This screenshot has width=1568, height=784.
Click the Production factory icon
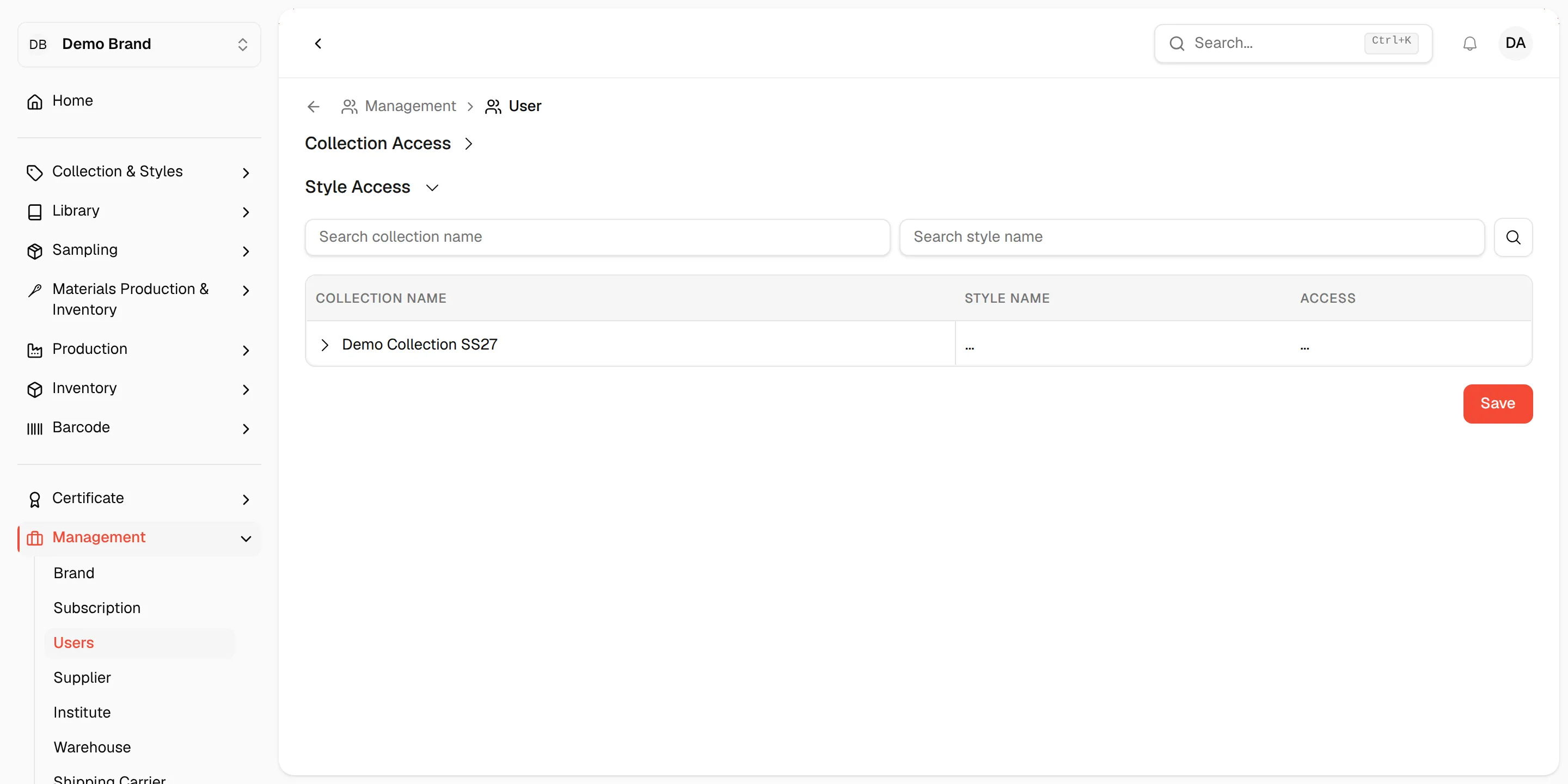coord(35,350)
